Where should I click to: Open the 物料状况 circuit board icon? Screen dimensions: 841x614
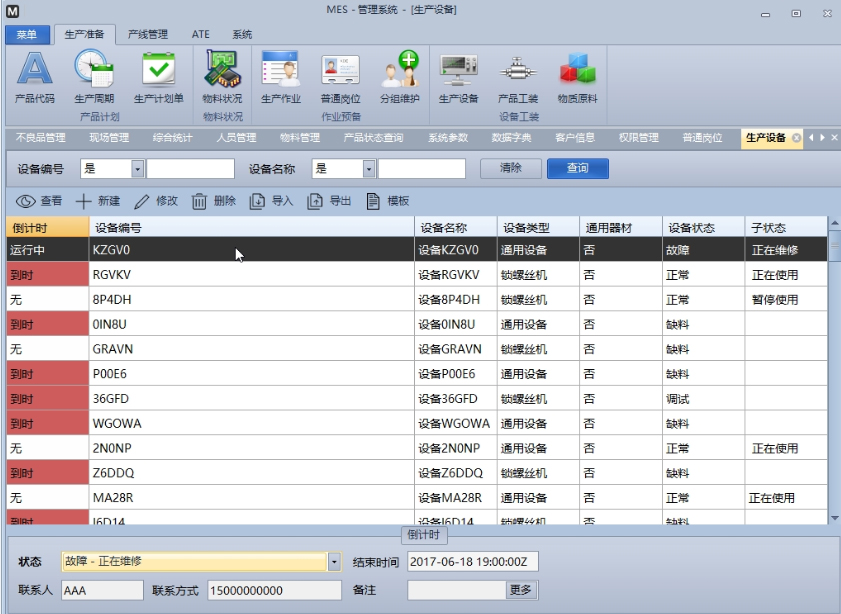coord(222,68)
